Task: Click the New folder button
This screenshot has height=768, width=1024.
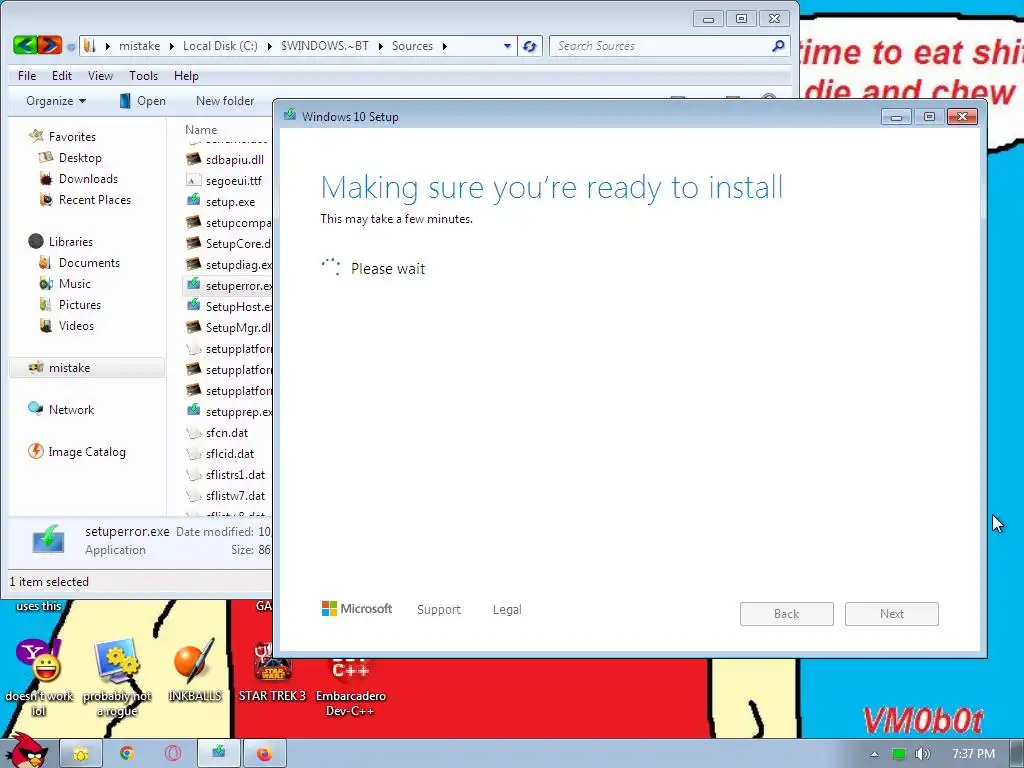Action: click(225, 101)
